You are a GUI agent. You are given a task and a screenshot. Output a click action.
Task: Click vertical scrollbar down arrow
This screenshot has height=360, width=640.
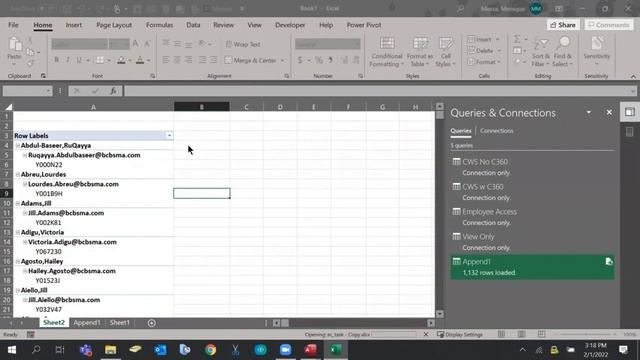[440, 314]
